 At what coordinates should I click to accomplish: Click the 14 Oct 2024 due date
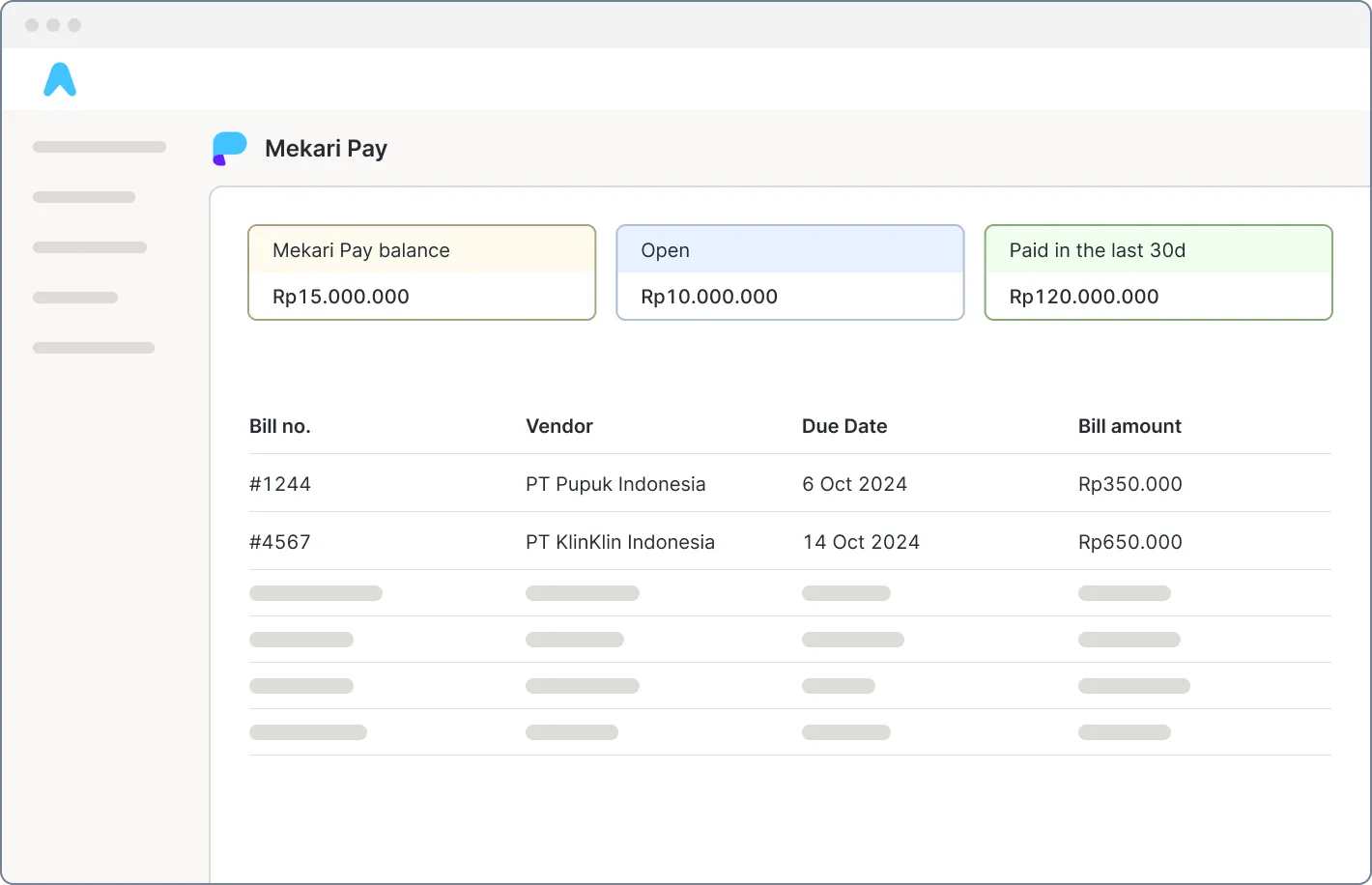(x=861, y=542)
